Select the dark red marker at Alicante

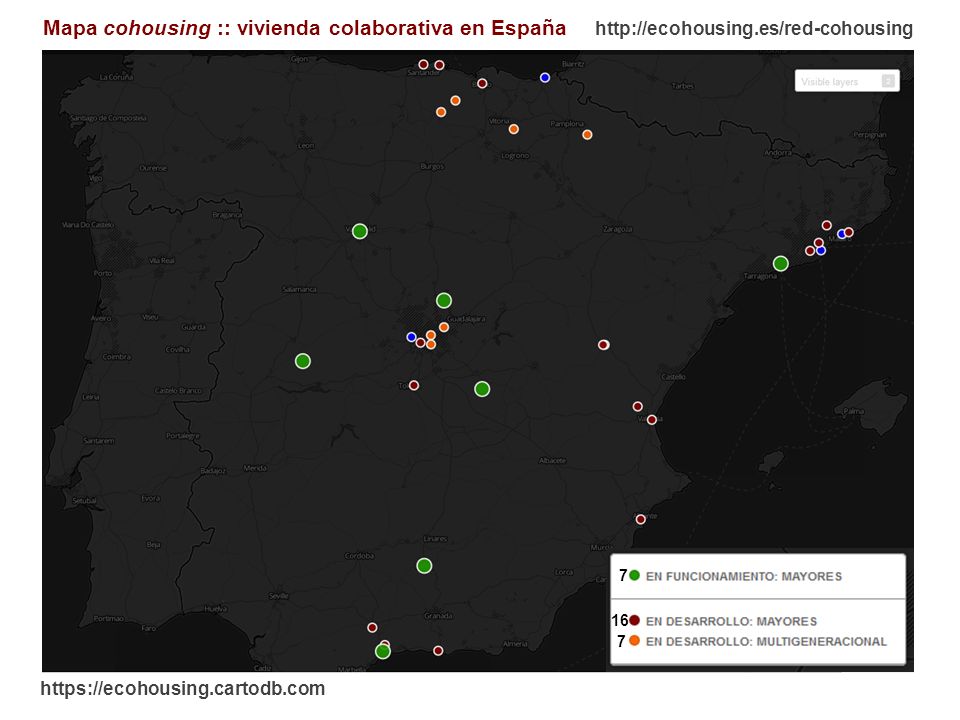pyautogui.click(x=640, y=519)
